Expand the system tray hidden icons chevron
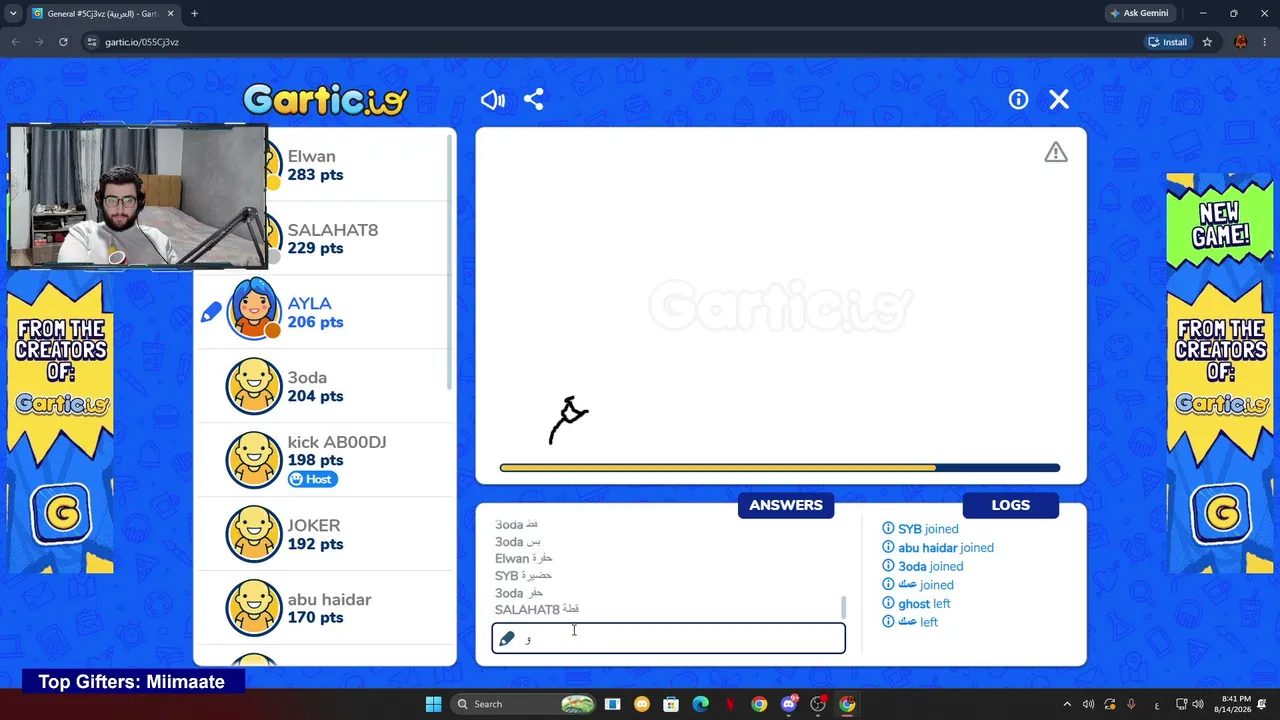Image resolution: width=1280 pixels, height=720 pixels. (1067, 704)
